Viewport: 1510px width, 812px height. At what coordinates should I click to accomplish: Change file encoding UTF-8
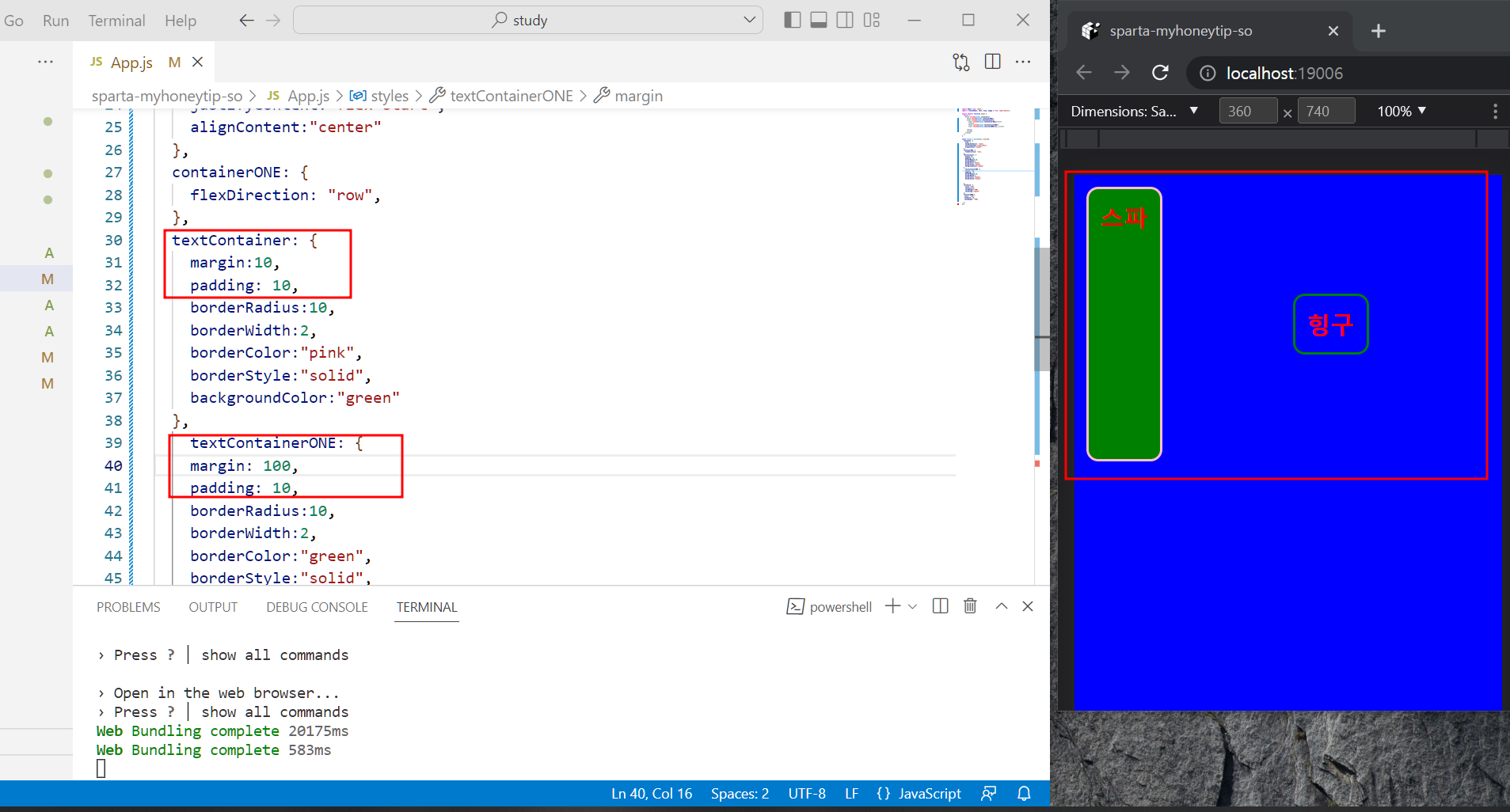[807, 793]
